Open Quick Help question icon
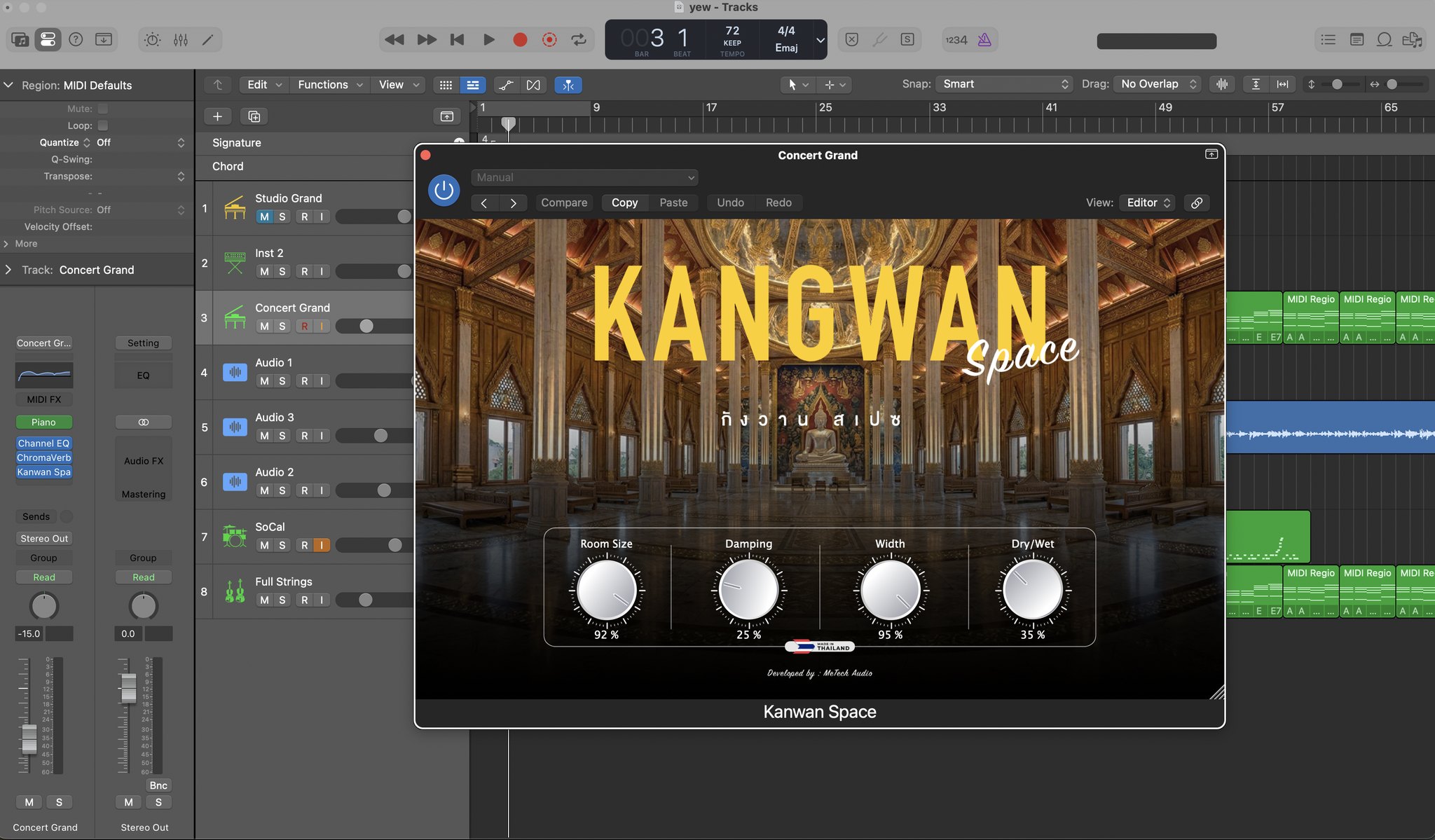Viewport: 1435px width, 840px height. [76, 39]
